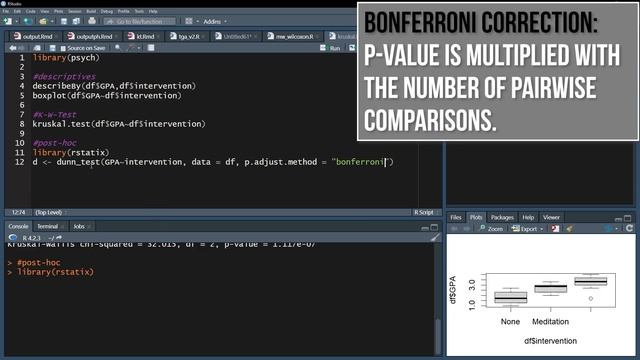This screenshot has width=640, height=360.
Task: Open the workspace panes dropdown arrow
Action: tap(198, 21)
